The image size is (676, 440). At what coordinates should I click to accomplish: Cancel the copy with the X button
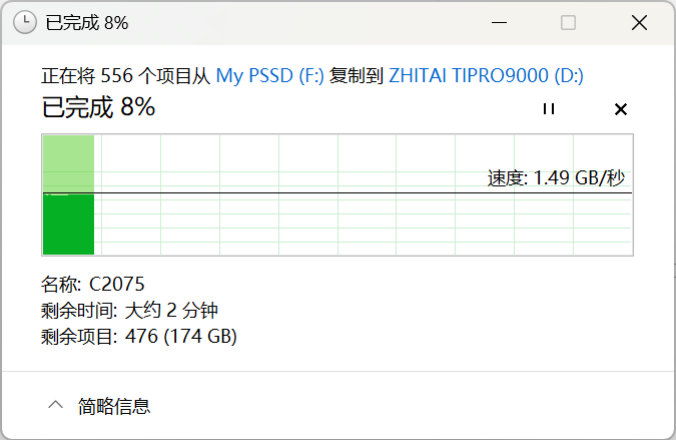pyautogui.click(x=620, y=109)
